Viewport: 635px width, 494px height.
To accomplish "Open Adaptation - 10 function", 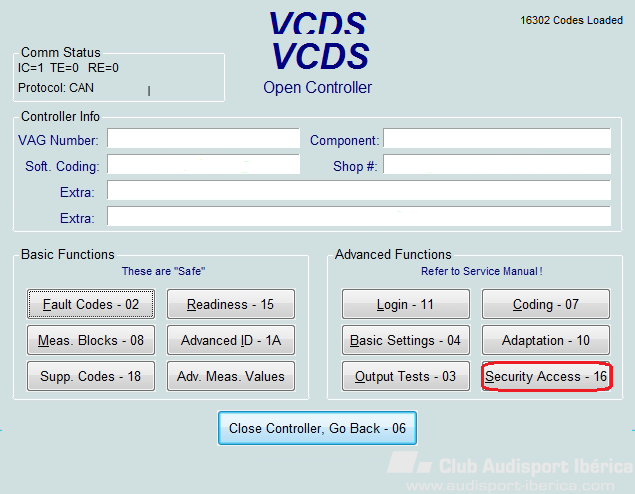I will coord(546,340).
